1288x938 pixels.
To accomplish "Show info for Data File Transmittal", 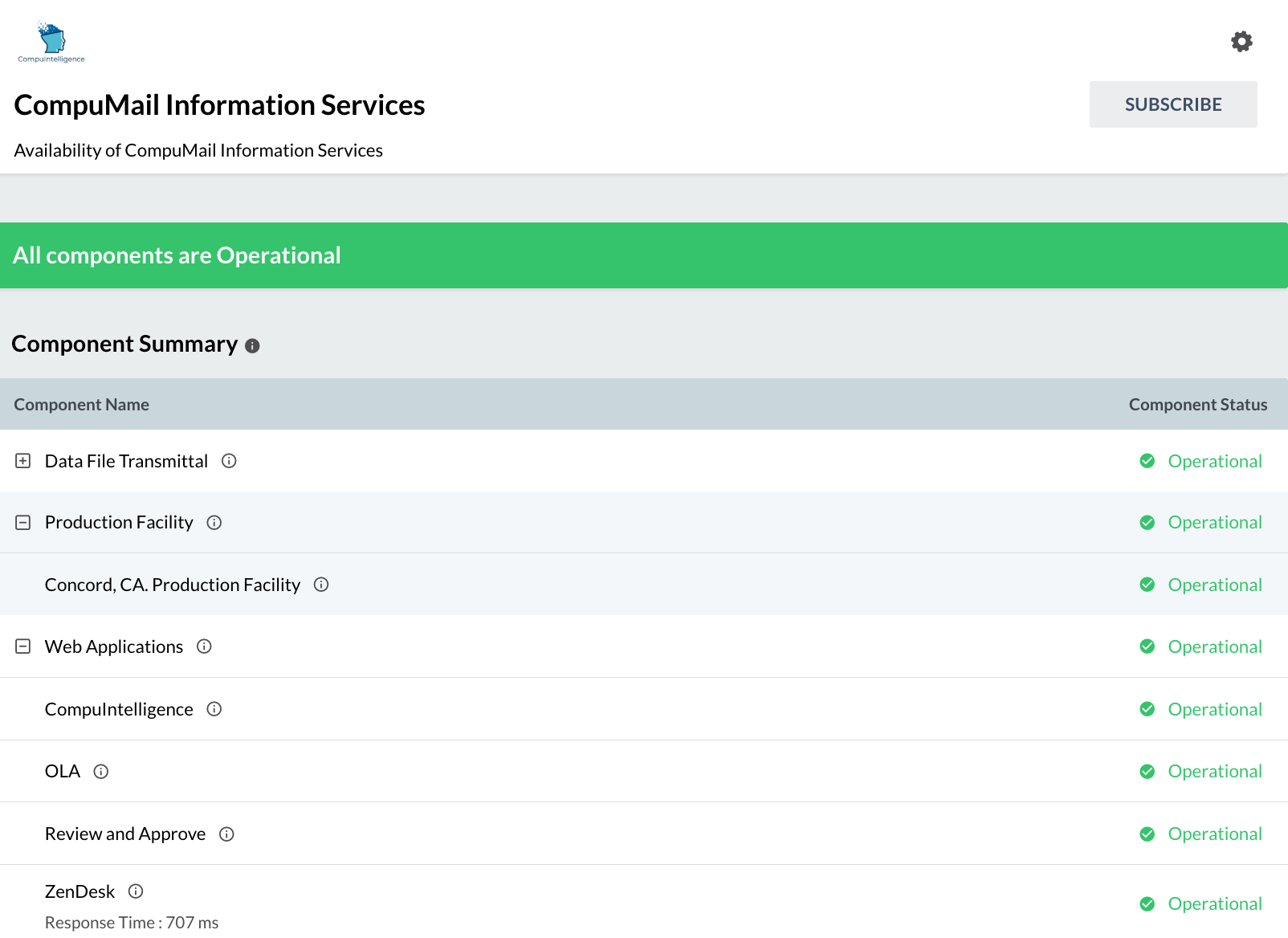I will coord(229,461).
